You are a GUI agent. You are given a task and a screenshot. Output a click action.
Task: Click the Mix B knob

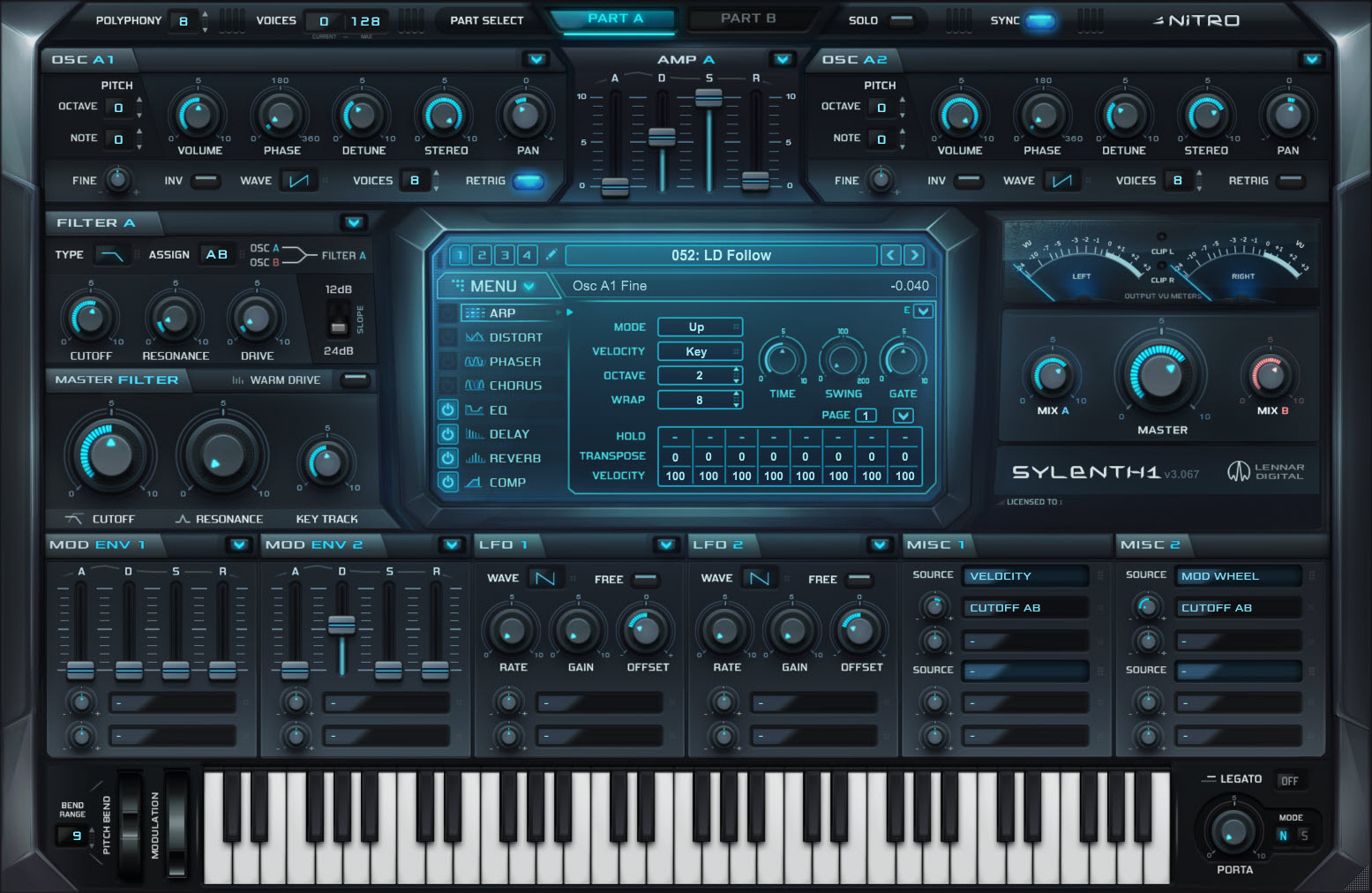point(1270,376)
